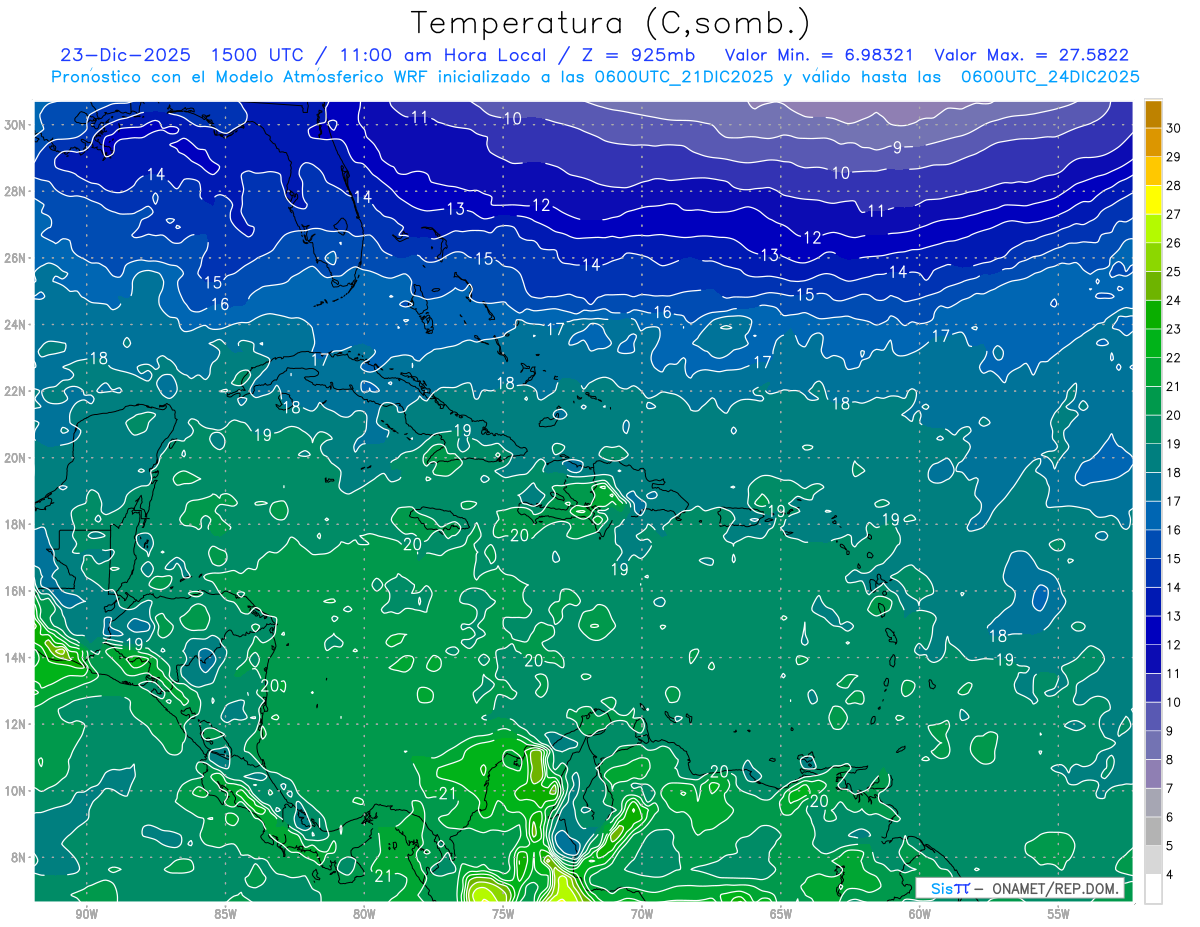Pick the orange swatch between 29 and 30
This screenshot has width=1200, height=927.
(1154, 143)
